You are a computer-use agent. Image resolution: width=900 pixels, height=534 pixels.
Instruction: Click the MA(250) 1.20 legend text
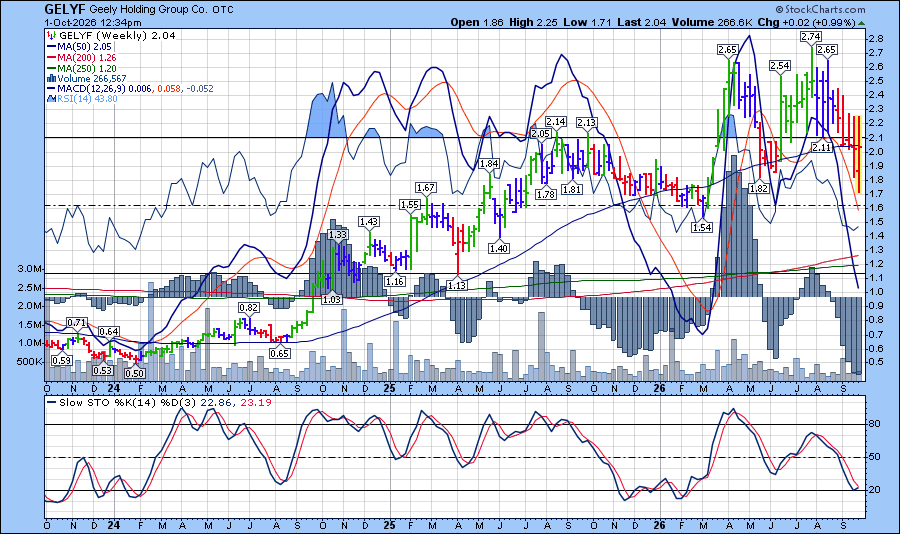point(87,68)
